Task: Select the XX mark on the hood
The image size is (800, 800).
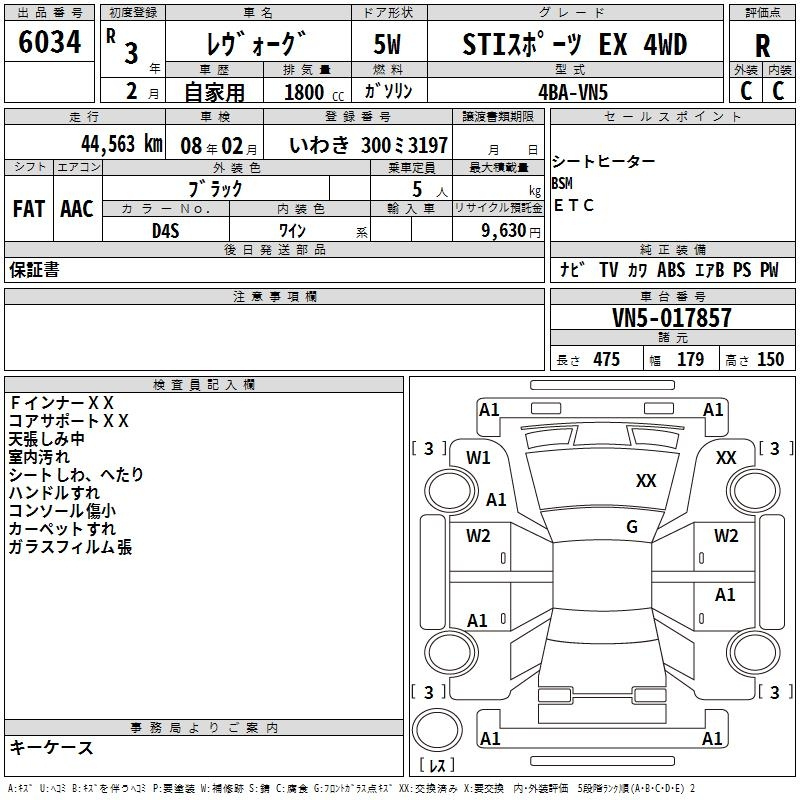Action: pyautogui.click(x=646, y=481)
